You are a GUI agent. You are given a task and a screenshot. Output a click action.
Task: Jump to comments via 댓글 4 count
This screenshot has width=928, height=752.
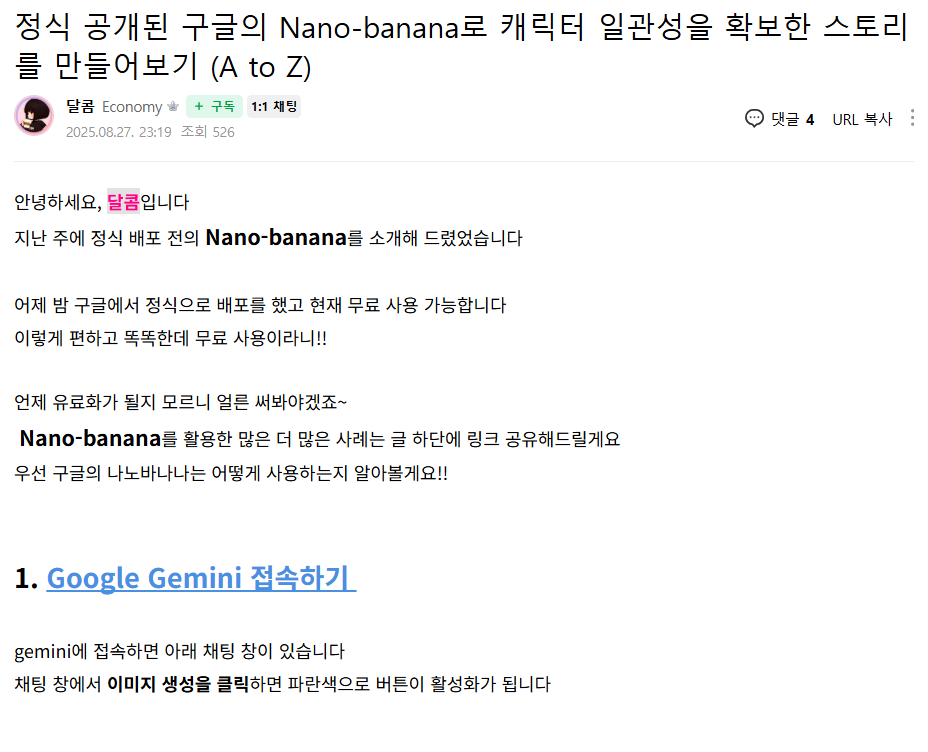(x=792, y=120)
